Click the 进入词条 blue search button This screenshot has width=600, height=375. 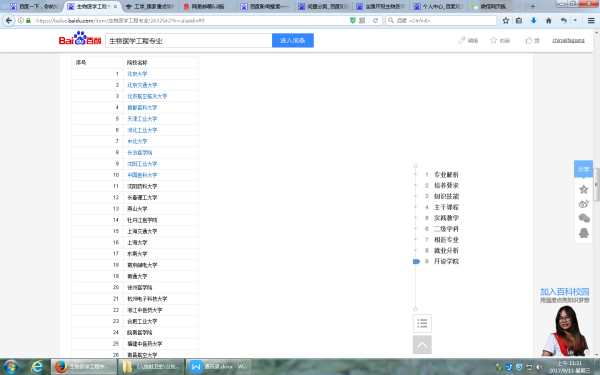pyautogui.click(x=293, y=40)
